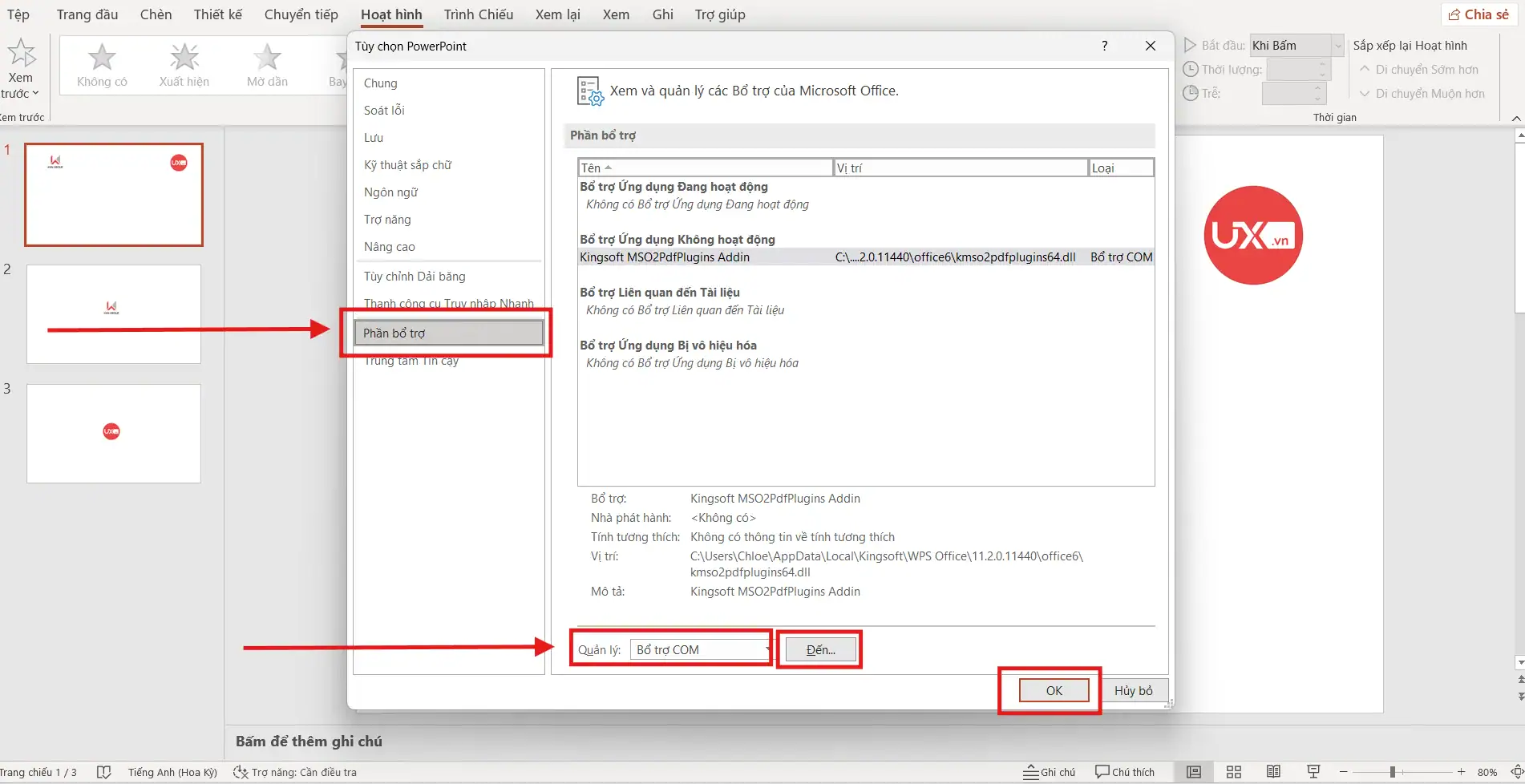1525x784 pixels.
Task: Open Reading view from status bar
Action: [x=1273, y=771]
